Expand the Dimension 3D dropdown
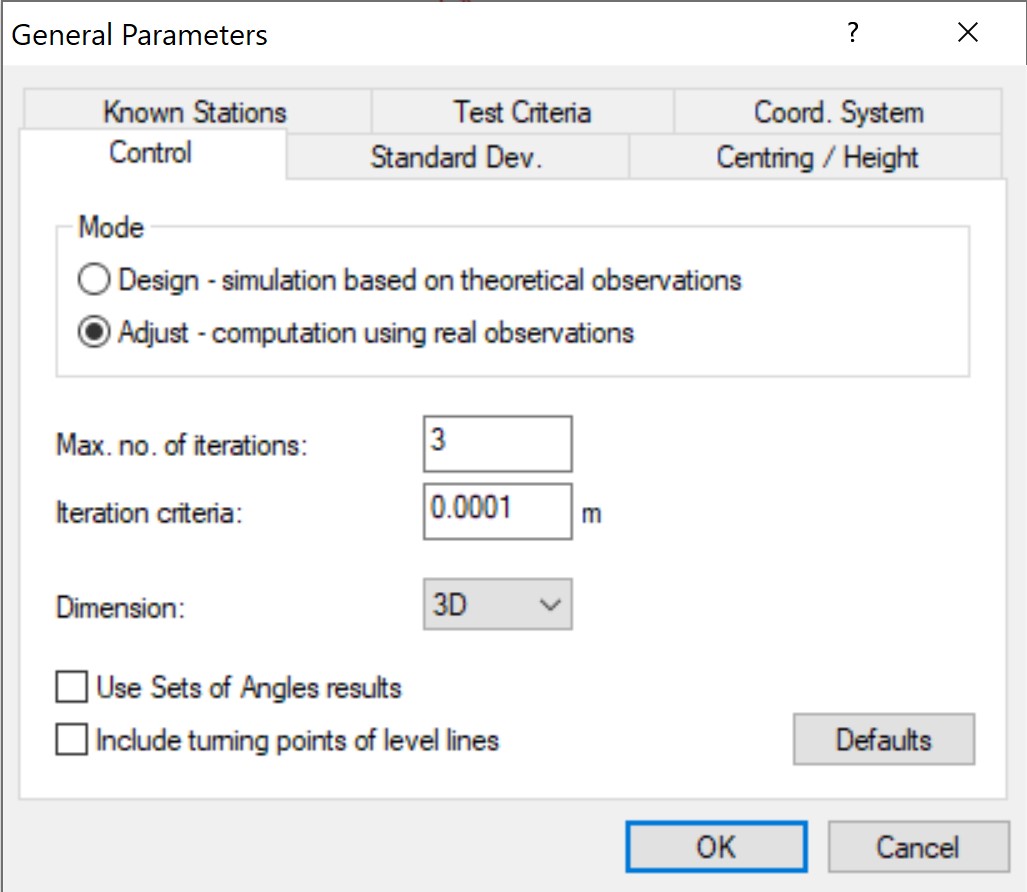Viewport: 1027px width, 892px height. 497,605
